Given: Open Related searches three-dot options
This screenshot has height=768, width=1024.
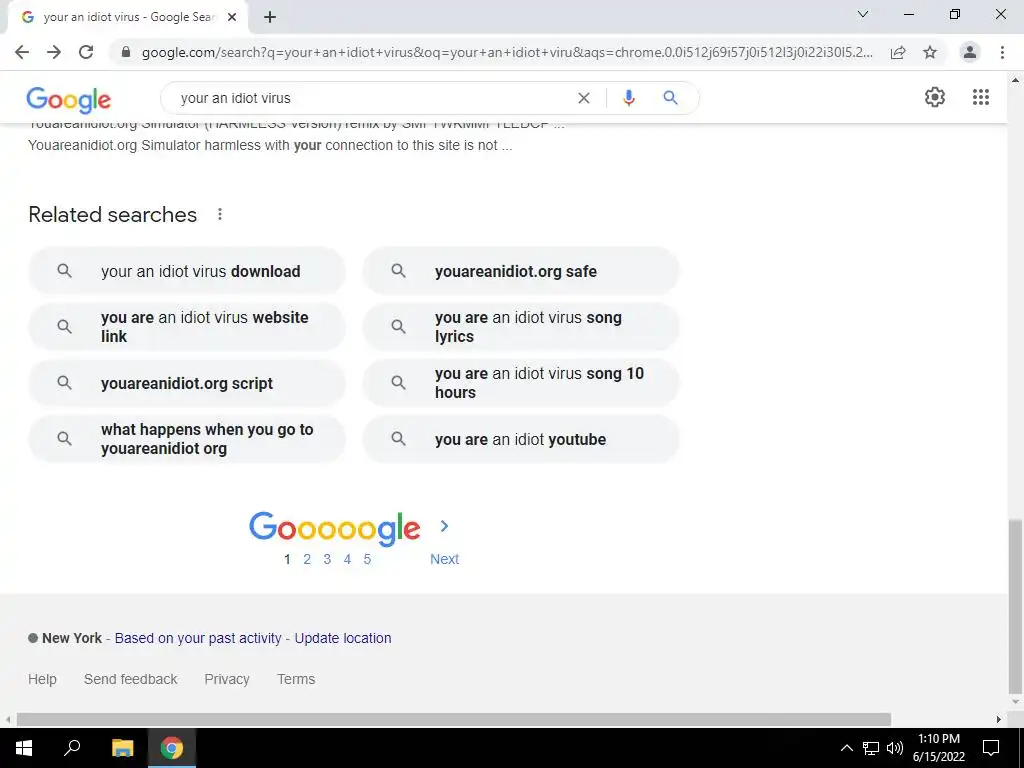Looking at the screenshot, I should (x=220, y=214).
